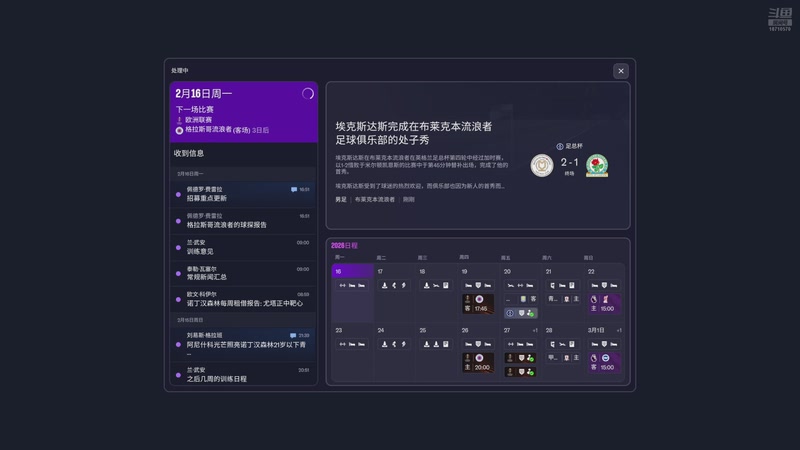Select calendar day 16
Image resolution: width=800 pixels, height=450 pixels.
point(353,293)
